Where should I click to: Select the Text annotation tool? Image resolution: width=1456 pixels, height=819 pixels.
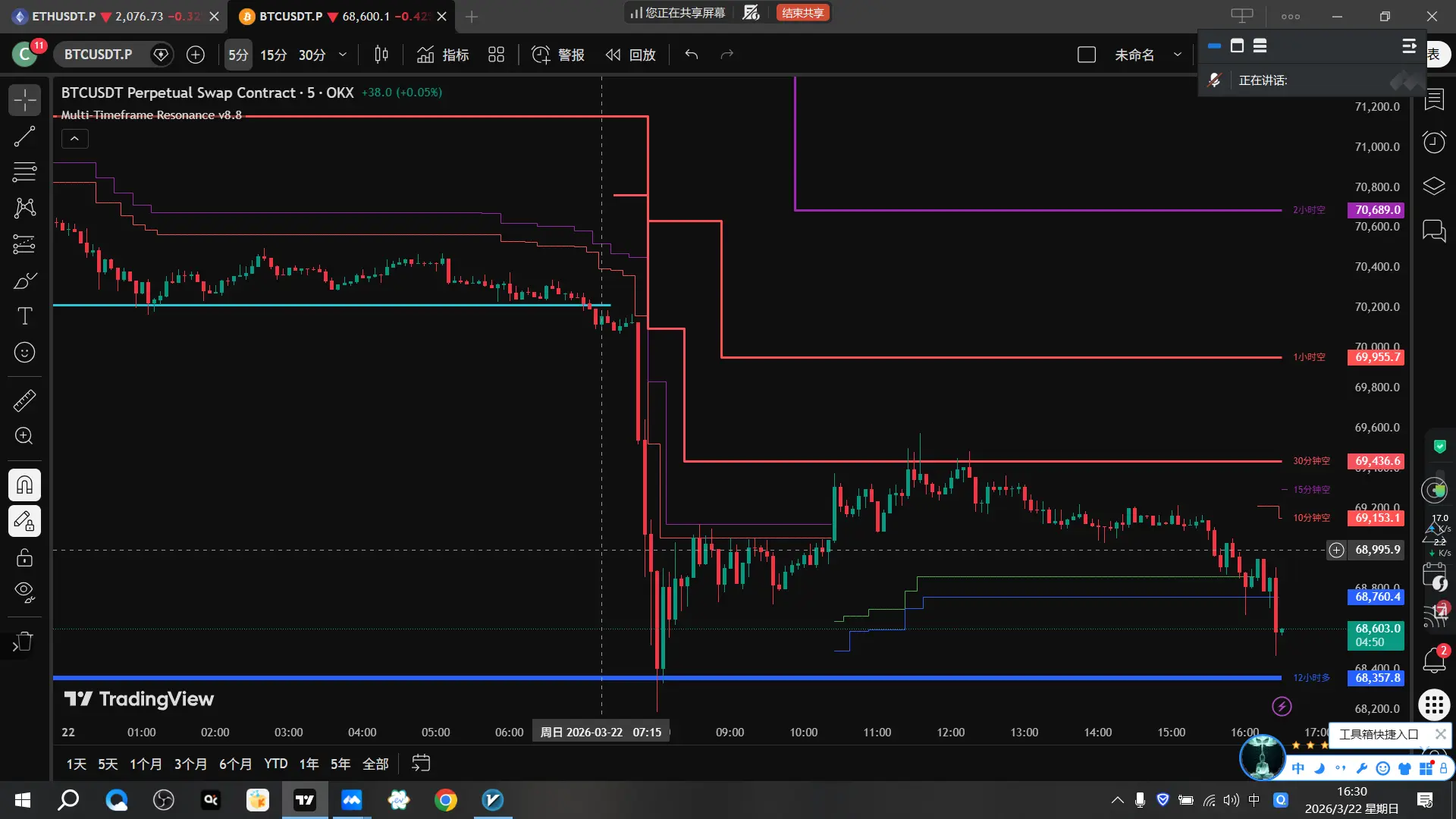tap(24, 316)
